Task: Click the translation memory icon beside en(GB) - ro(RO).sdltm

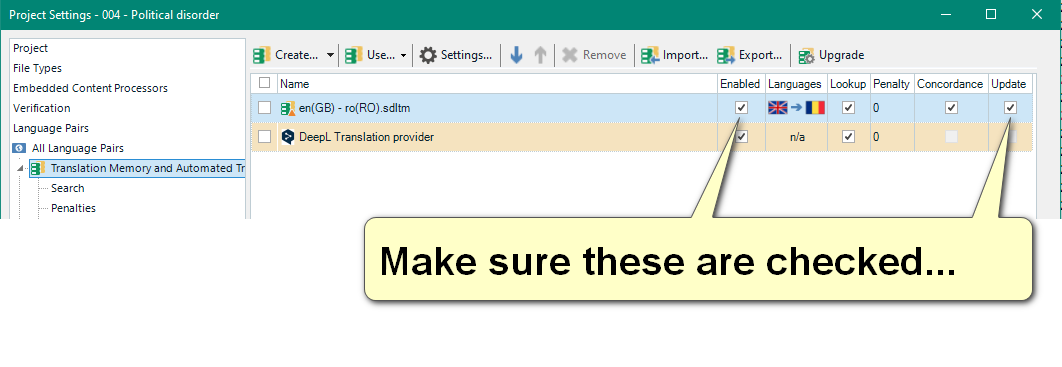Action: [288, 108]
